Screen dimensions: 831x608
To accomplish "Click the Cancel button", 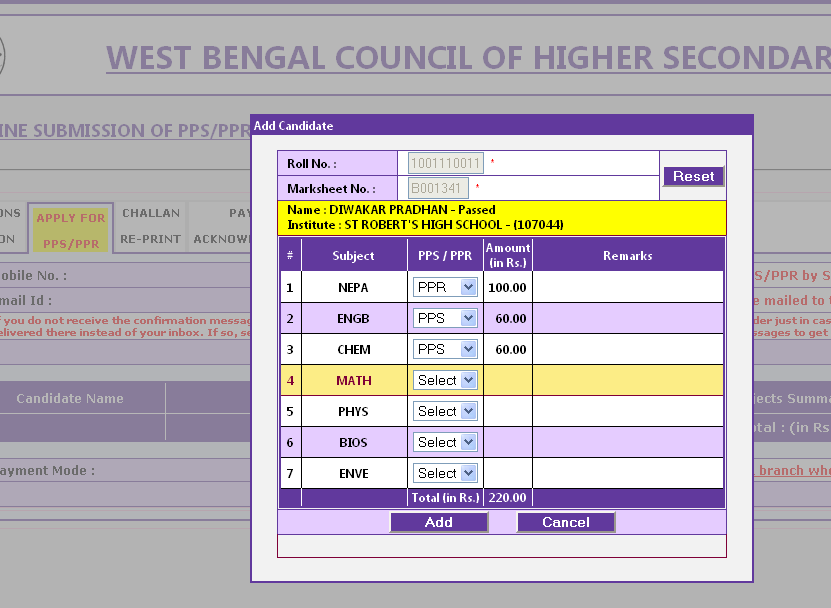I will click(x=566, y=522).
